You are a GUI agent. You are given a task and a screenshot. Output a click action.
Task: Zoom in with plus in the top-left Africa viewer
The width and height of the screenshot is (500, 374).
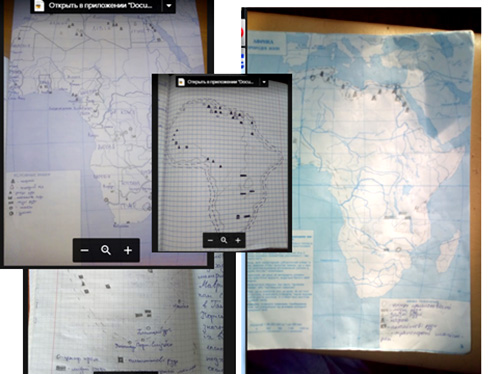point(128,250)
